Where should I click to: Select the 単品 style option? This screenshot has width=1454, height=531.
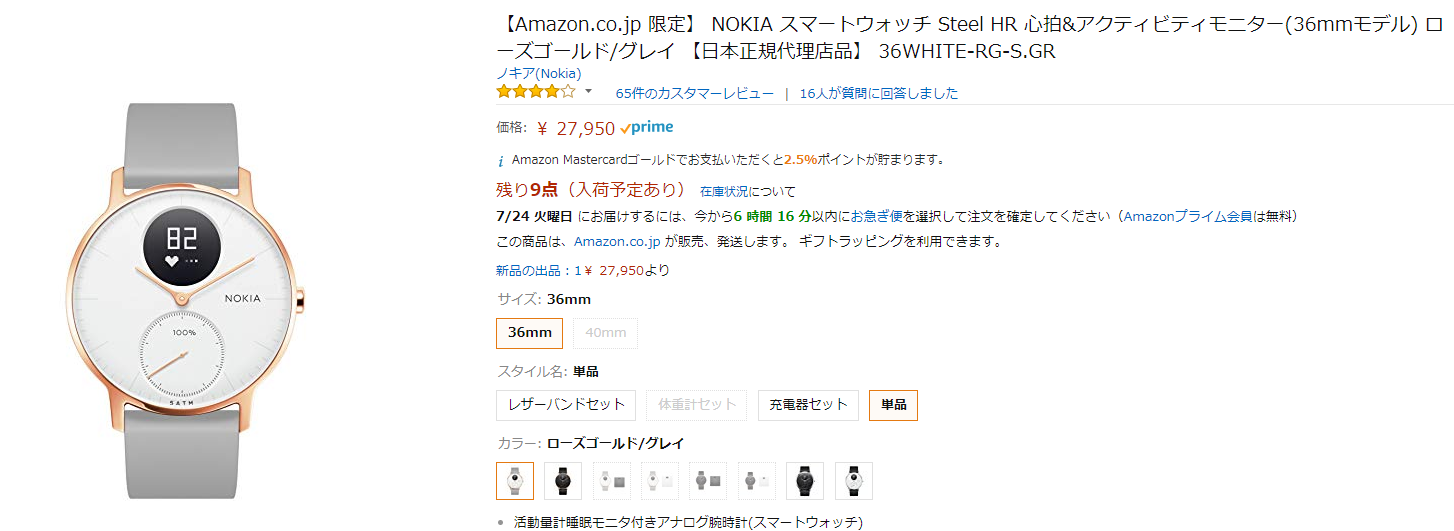893,405
